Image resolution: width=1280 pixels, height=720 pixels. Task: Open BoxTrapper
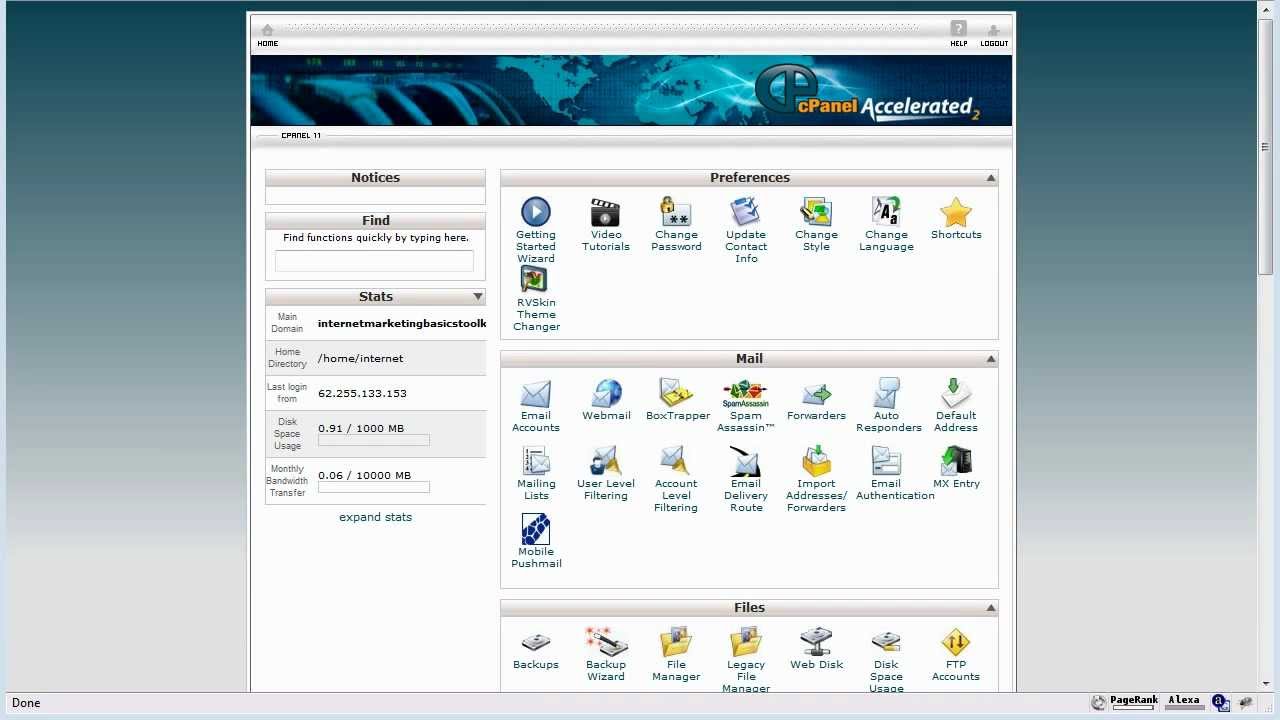pyautogui.click(x=677, y=399)
